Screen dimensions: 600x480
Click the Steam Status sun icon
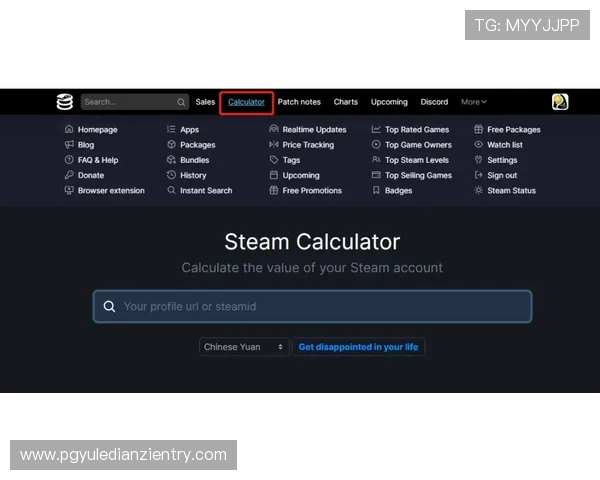tap(478, 190)
